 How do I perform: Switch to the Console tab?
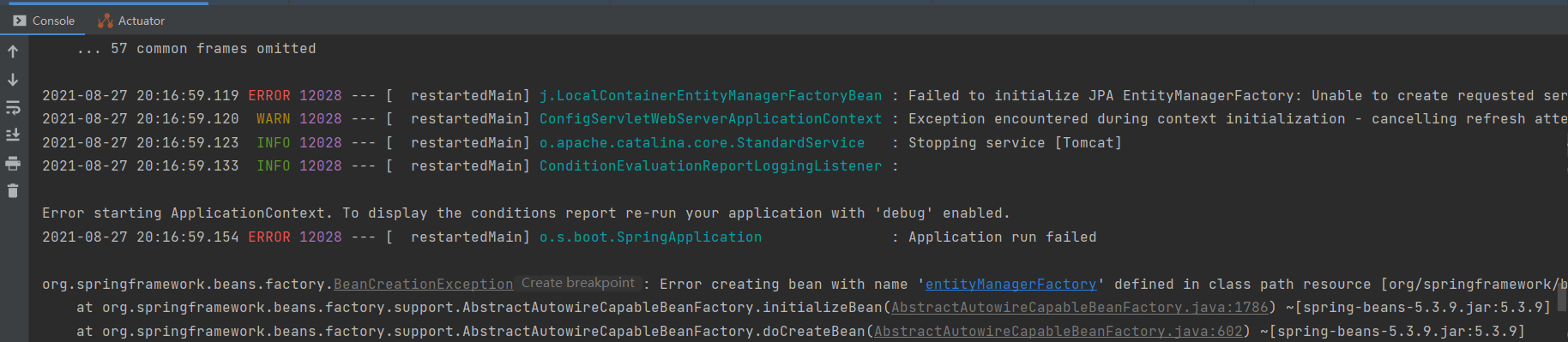pos(44,21)
